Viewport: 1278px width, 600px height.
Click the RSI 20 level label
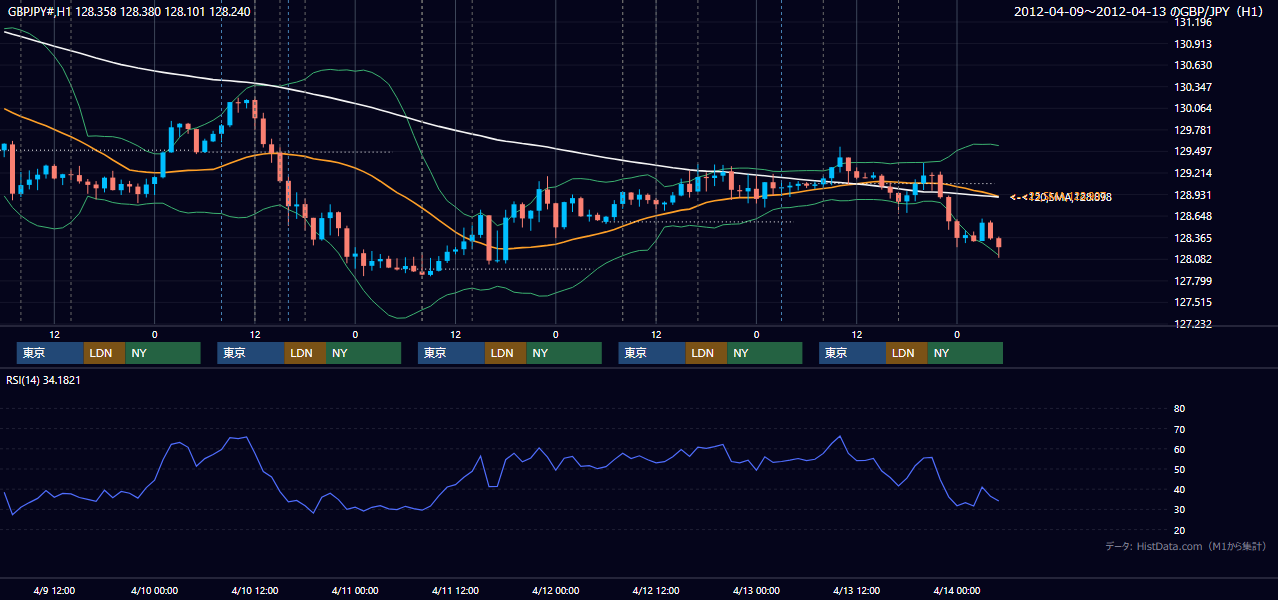coord(1179,529)
